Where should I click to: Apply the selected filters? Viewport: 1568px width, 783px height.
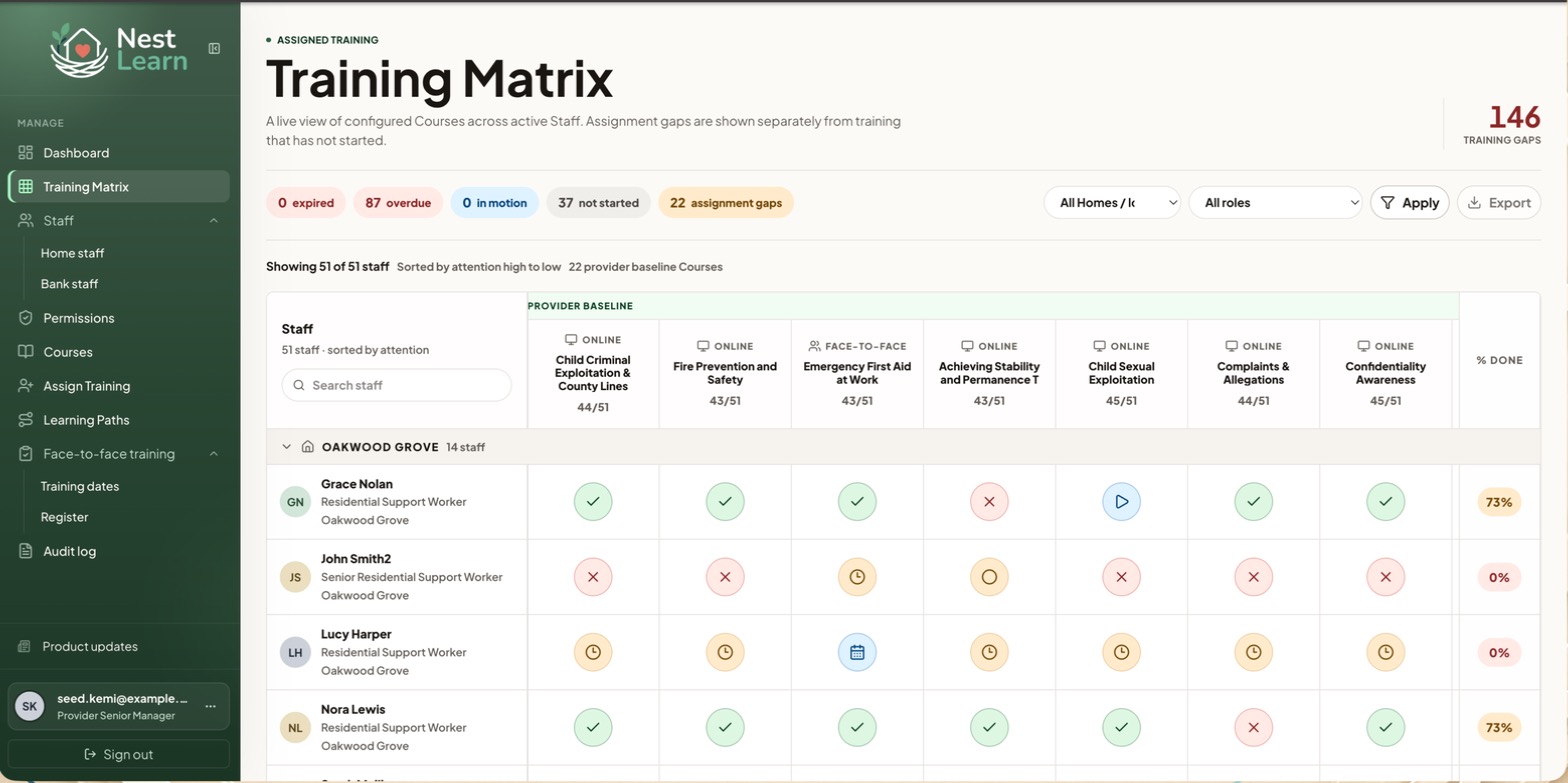click(x=1409, y=203)
